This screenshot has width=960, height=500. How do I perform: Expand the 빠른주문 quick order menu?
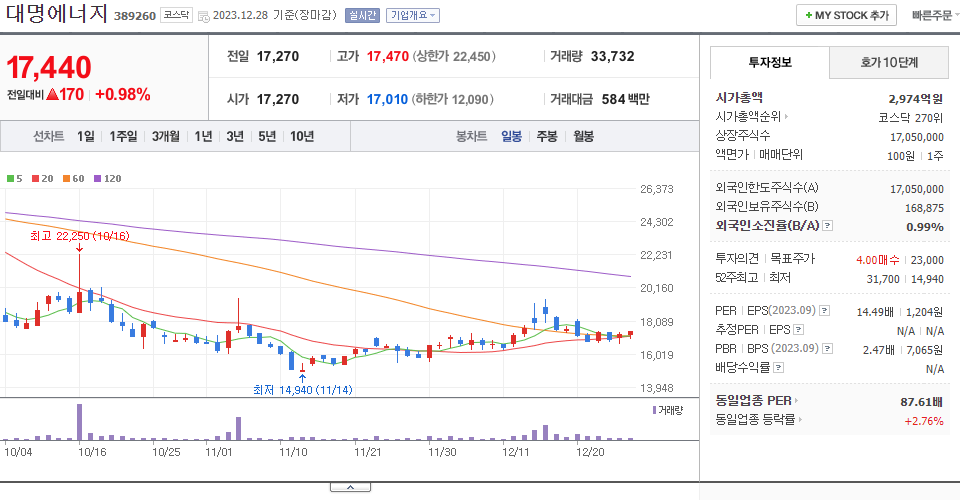(x=935, y=15)
